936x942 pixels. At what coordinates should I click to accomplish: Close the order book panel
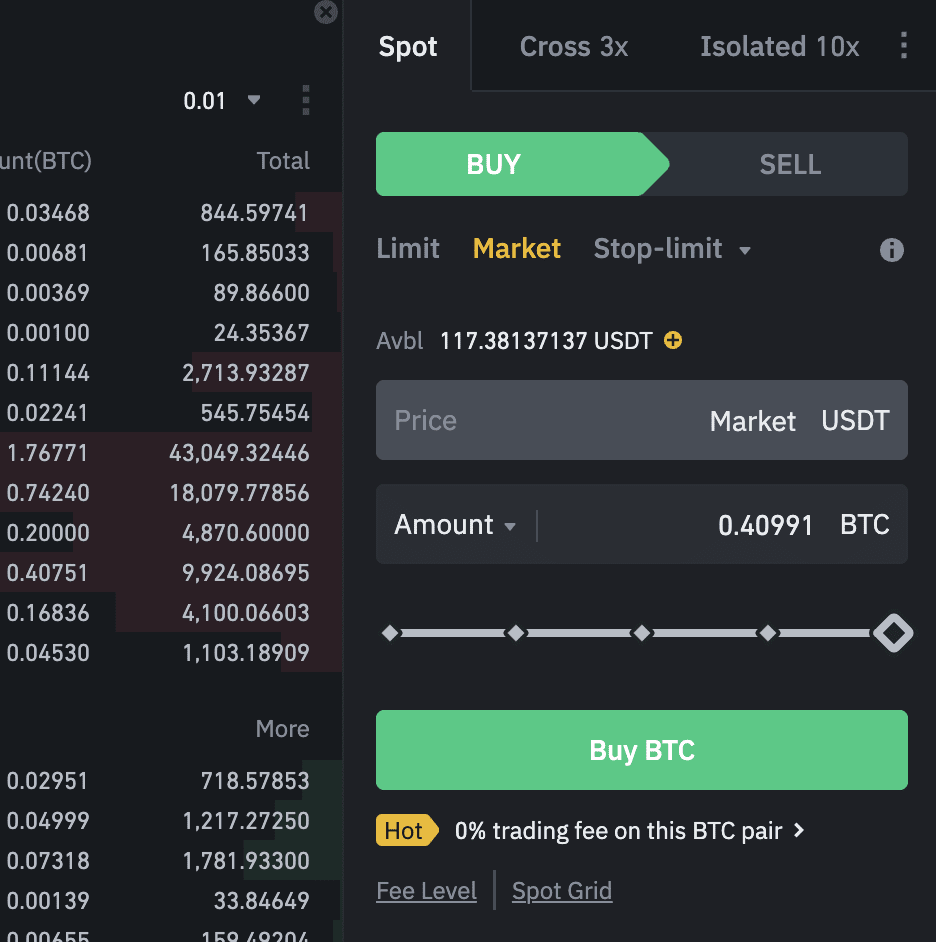click(326, 12)
